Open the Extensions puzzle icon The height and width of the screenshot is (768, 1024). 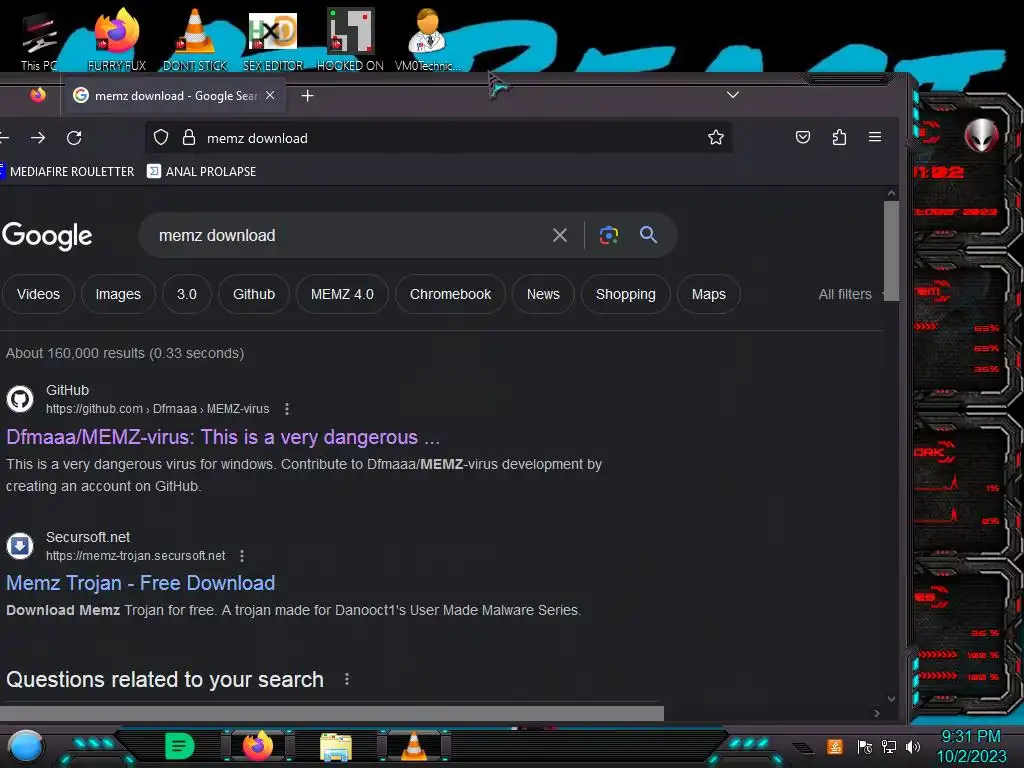point(839,137)
